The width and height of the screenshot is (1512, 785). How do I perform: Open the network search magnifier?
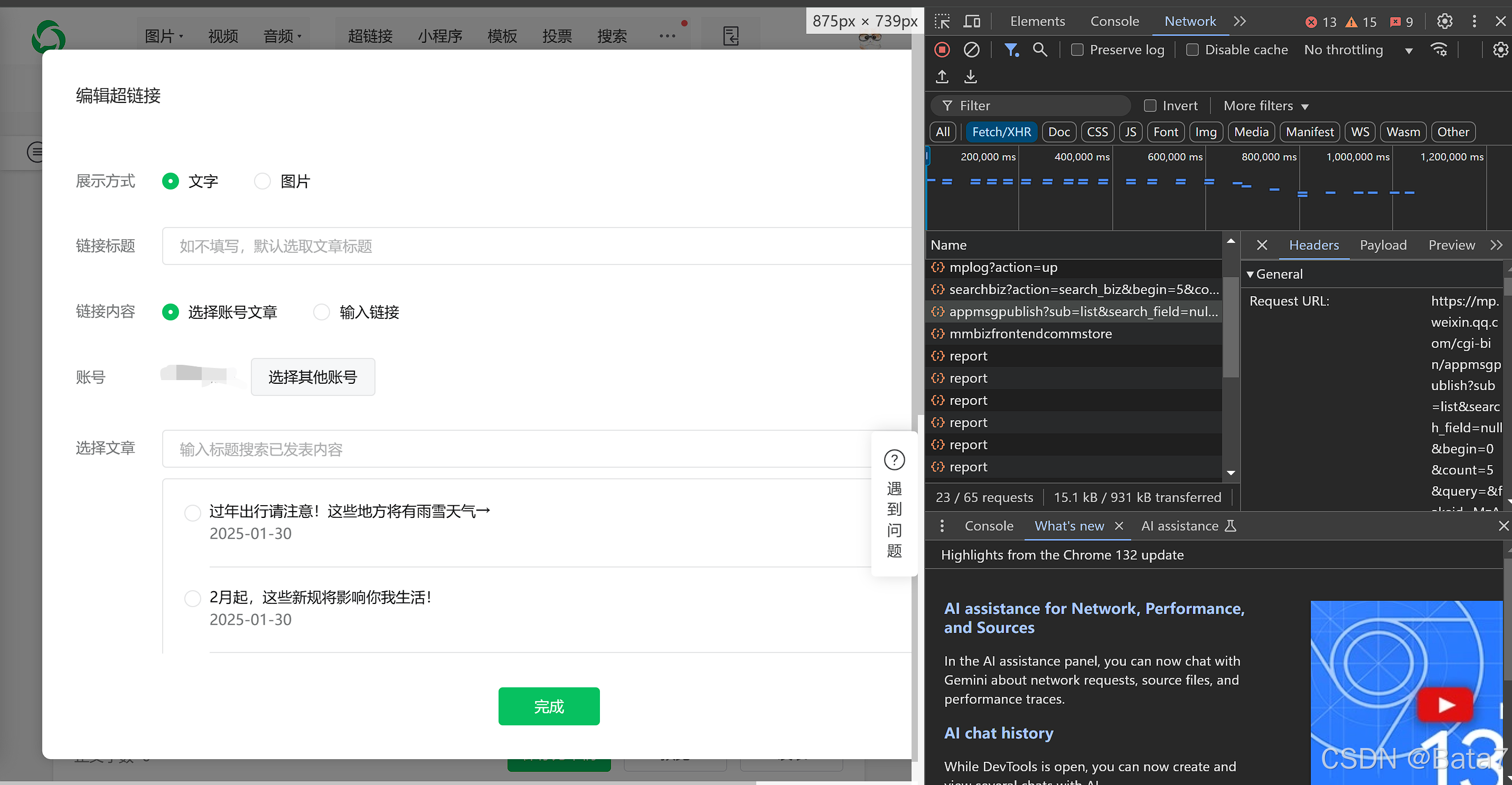[1040, 50]
